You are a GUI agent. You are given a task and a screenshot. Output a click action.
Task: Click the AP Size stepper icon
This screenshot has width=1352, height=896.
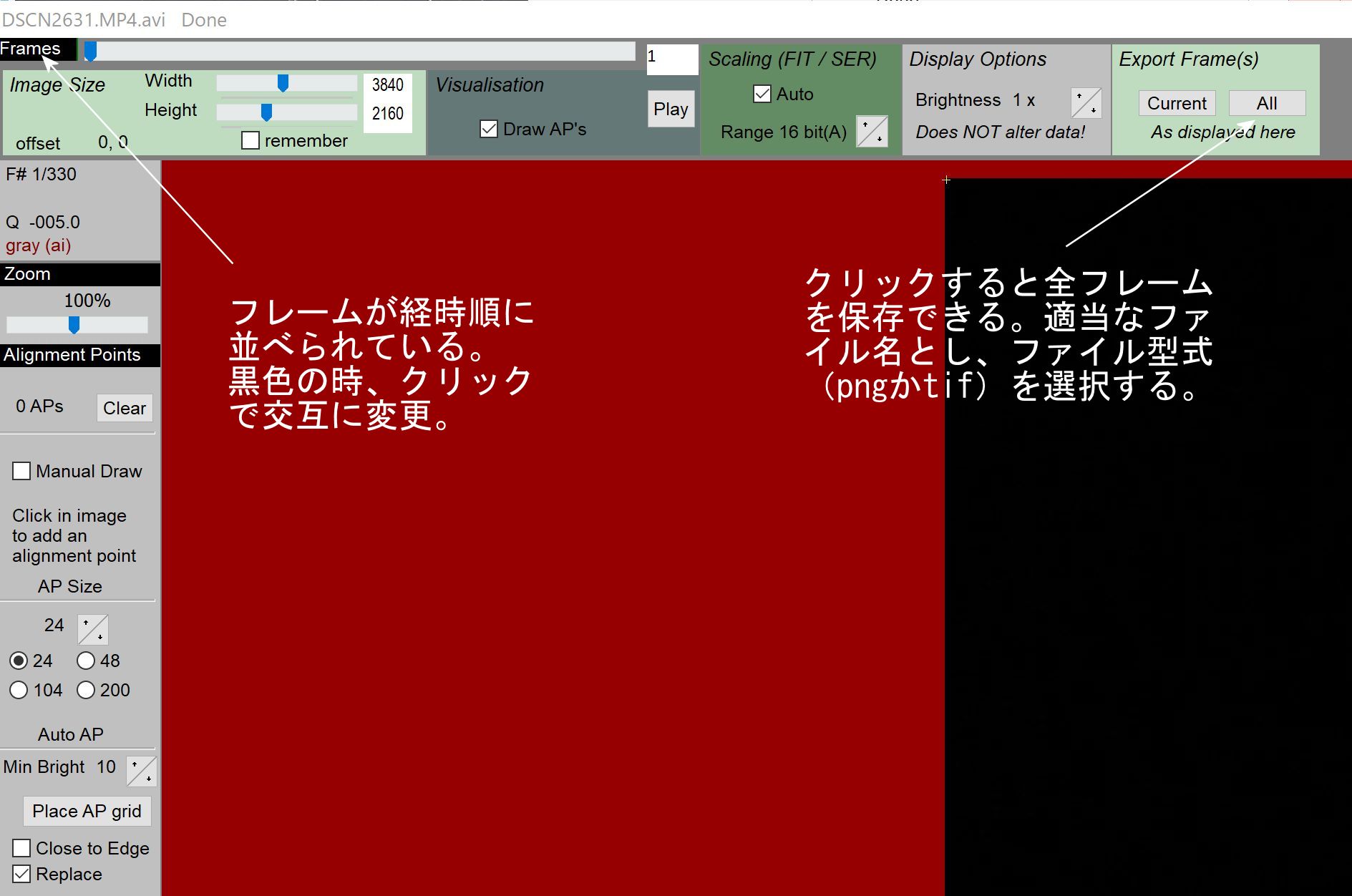coord(93,629)
